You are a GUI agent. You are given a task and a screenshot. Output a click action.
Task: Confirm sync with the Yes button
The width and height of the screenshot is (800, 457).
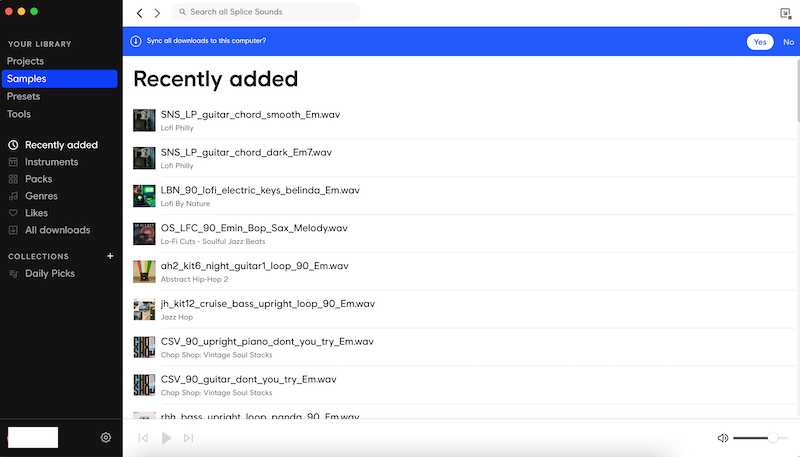[x=760, y=42]
